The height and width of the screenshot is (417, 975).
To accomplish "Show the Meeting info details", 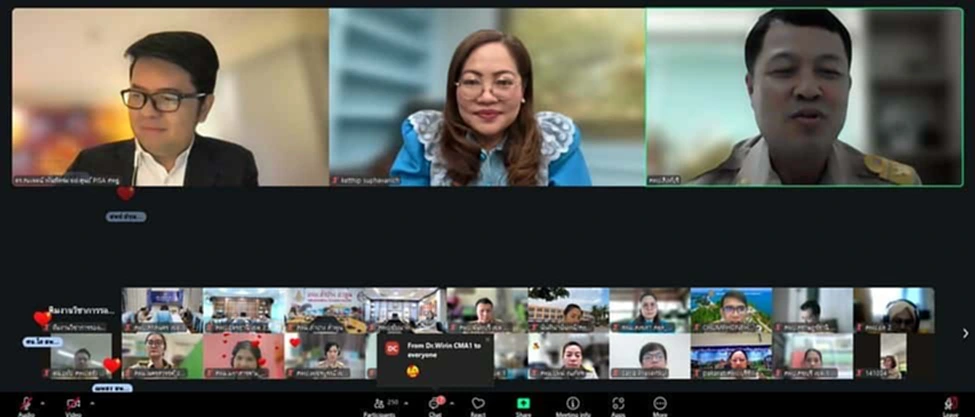I will coord(573,404).
